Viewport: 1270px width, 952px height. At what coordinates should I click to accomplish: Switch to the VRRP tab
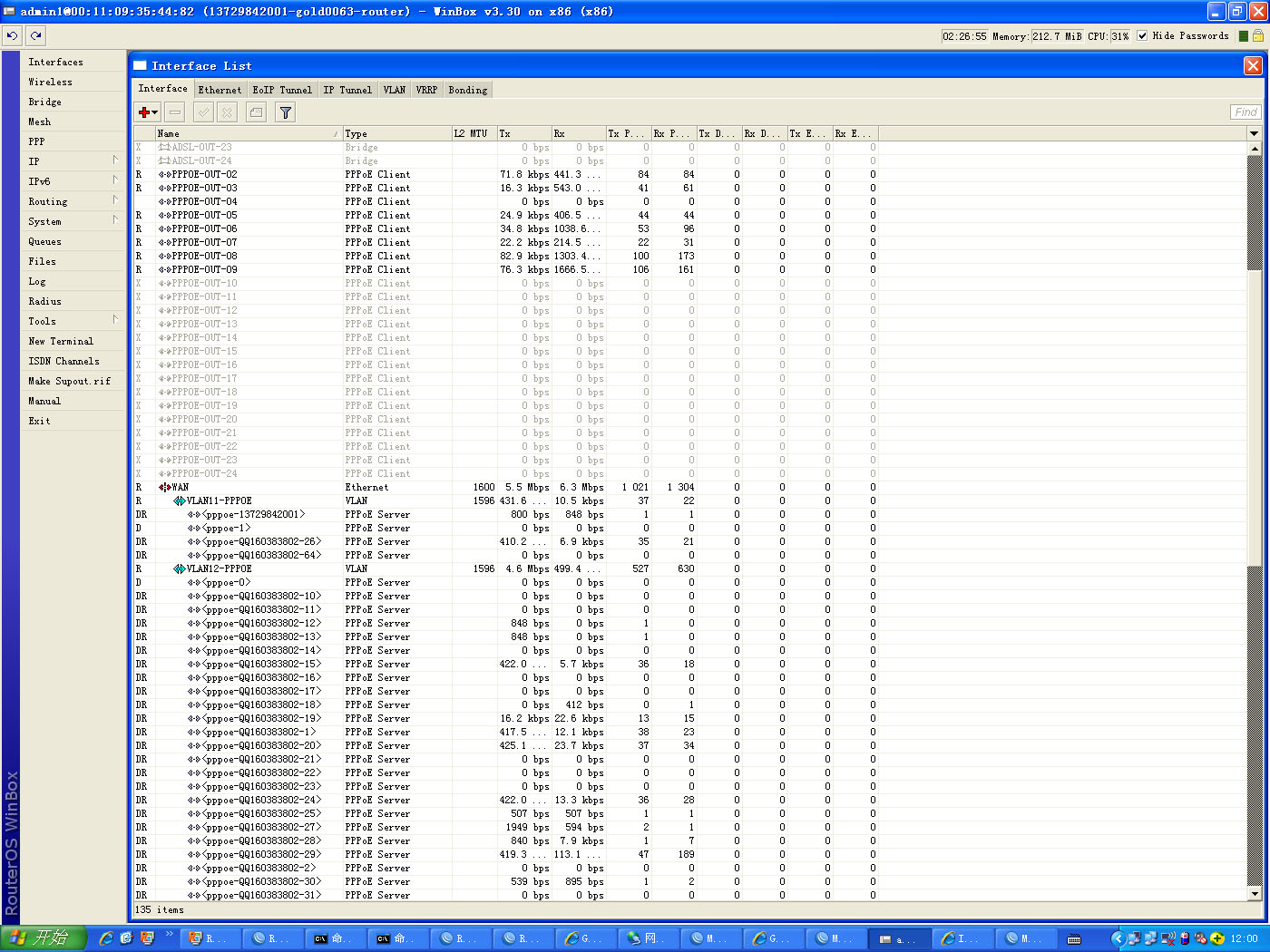click(x=426, y=90)
